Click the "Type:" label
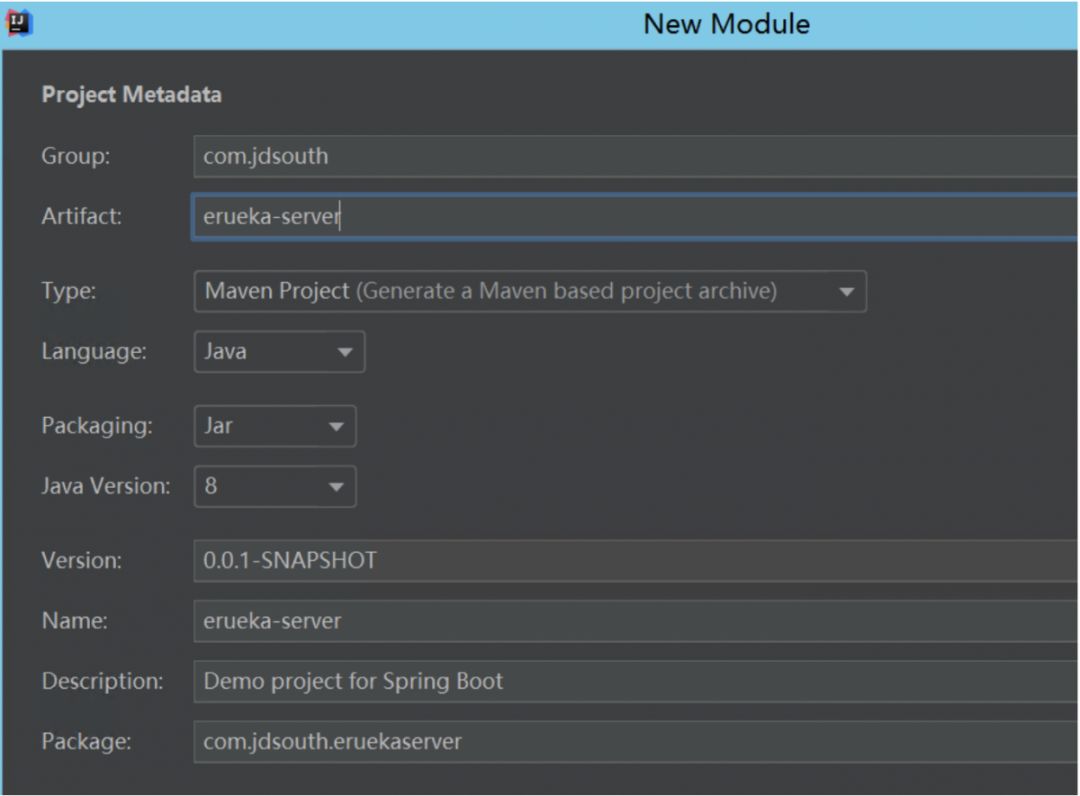 tap(68, 292)
